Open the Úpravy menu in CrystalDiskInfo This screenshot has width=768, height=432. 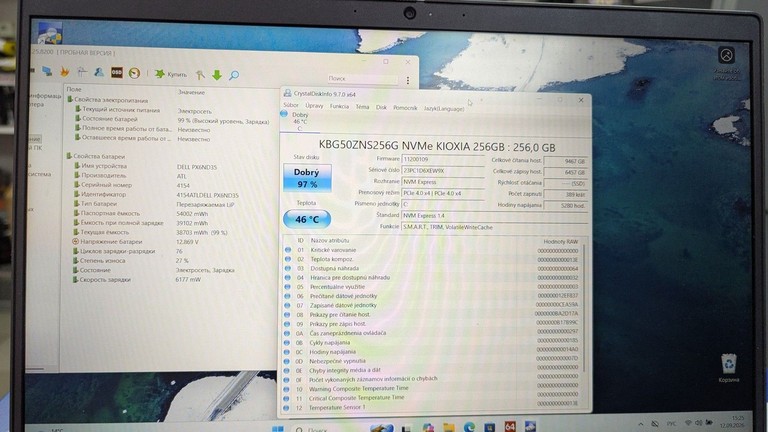(x=314, y=106)
